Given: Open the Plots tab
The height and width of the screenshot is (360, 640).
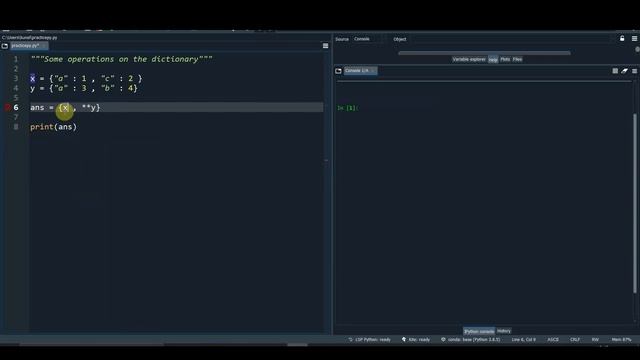Looking at the screenshot, I should pos(505,59).
